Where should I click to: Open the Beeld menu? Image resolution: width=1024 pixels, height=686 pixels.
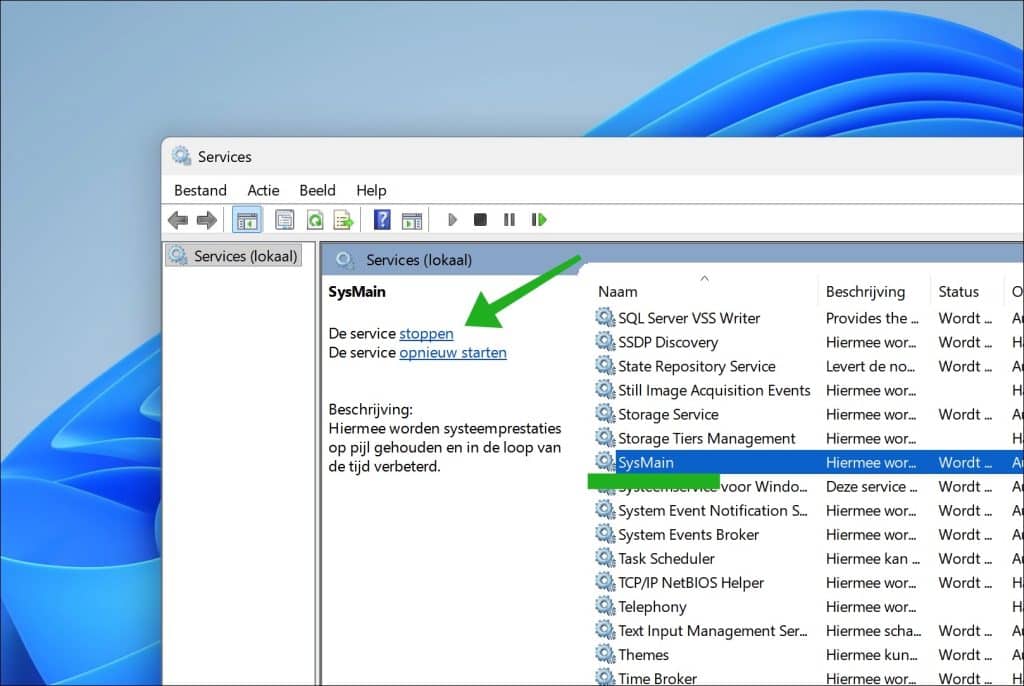(317, 190)
